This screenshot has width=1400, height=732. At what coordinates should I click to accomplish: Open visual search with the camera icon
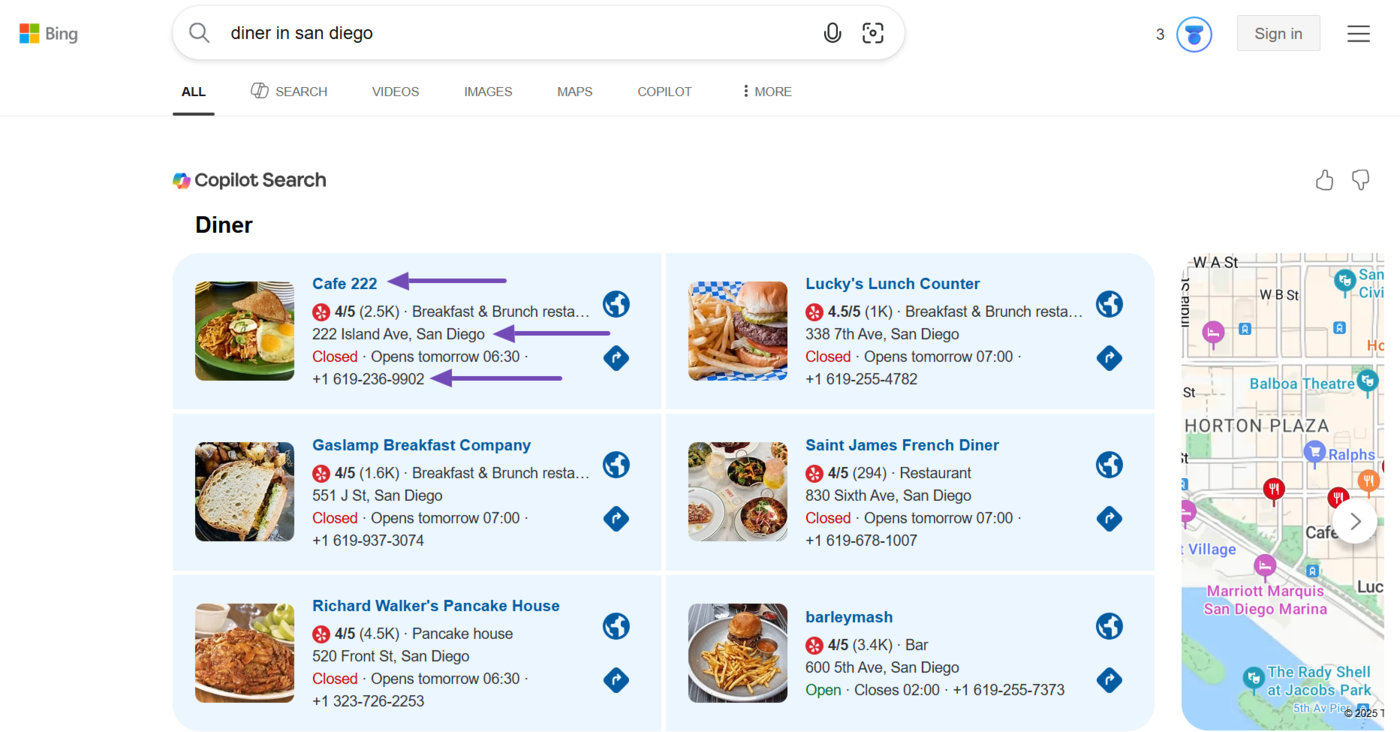pyautogui.click(x=872, y=32)
